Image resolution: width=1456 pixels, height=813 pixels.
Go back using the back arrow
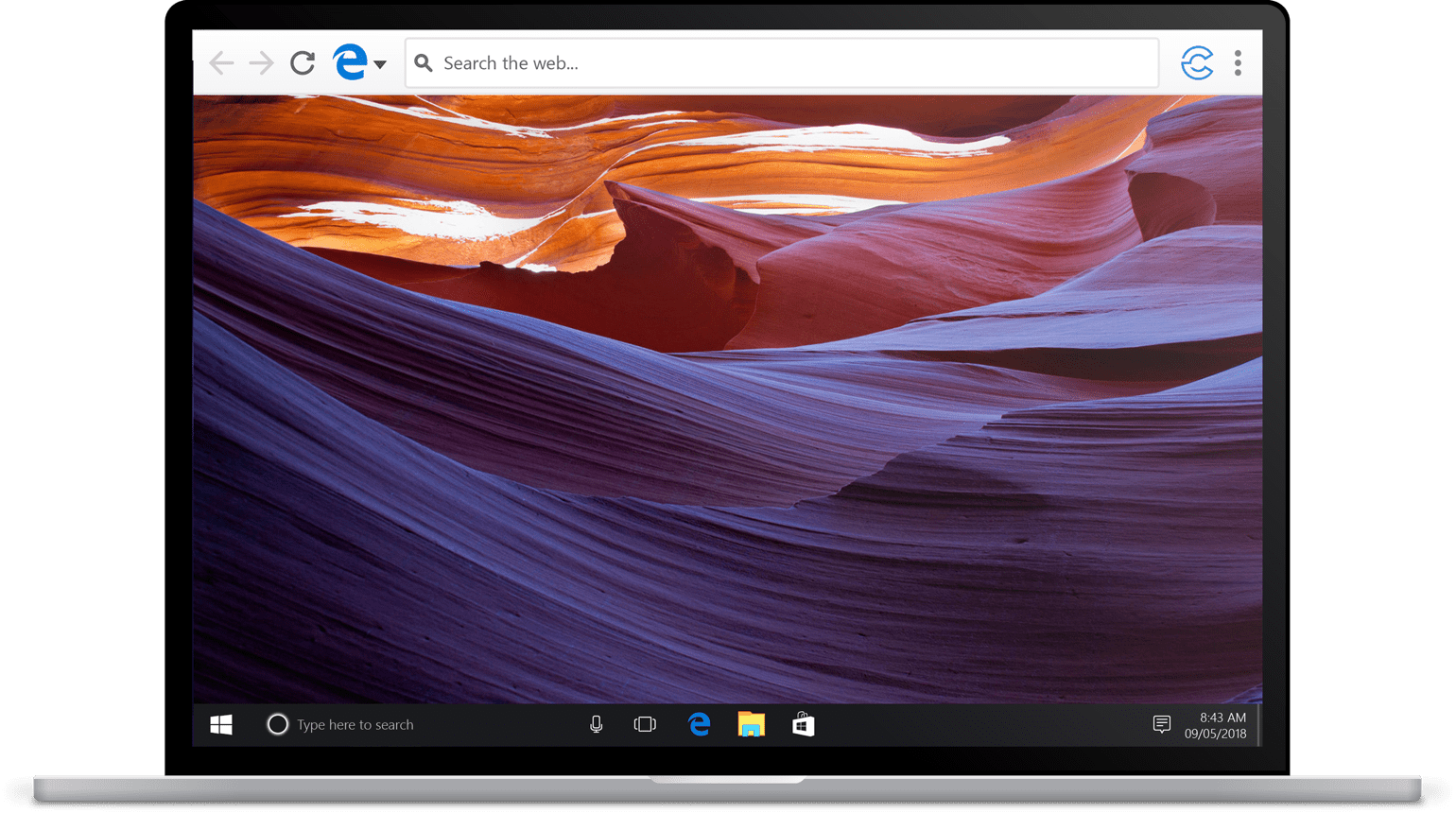pyautogui.click(x=221, y=63)
